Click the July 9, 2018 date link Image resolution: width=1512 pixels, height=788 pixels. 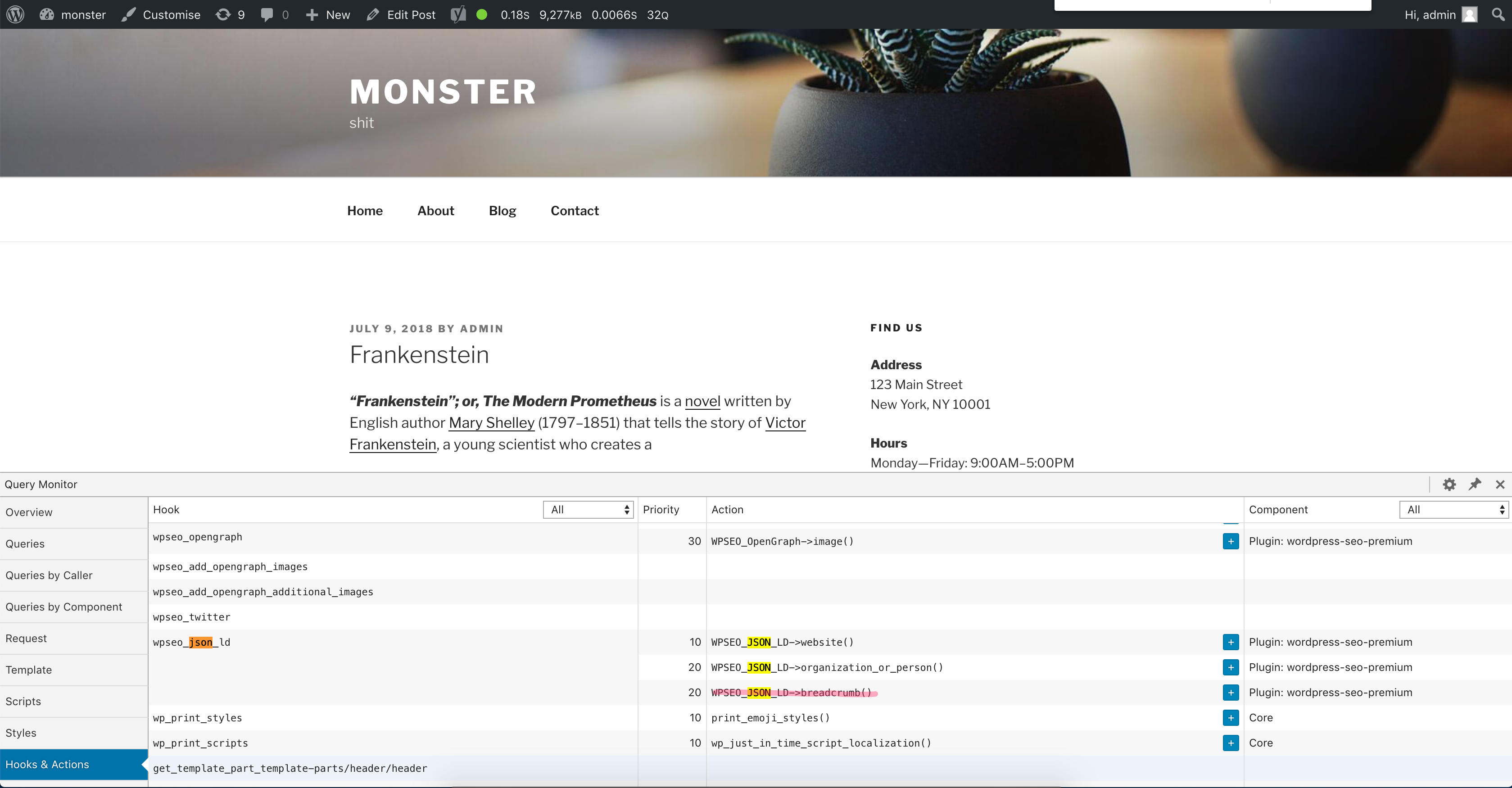[391, 329]
